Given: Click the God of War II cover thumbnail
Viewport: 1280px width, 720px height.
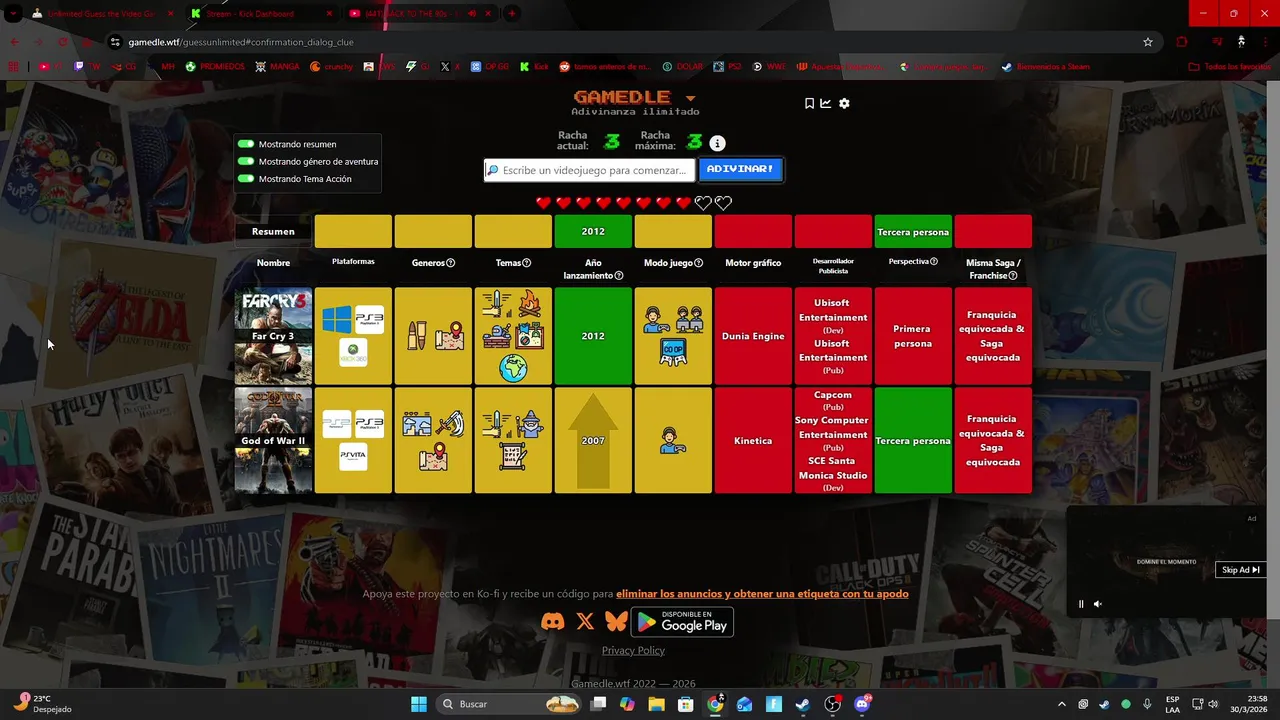Looking at the screenshot, I should (x=273, y=441).
